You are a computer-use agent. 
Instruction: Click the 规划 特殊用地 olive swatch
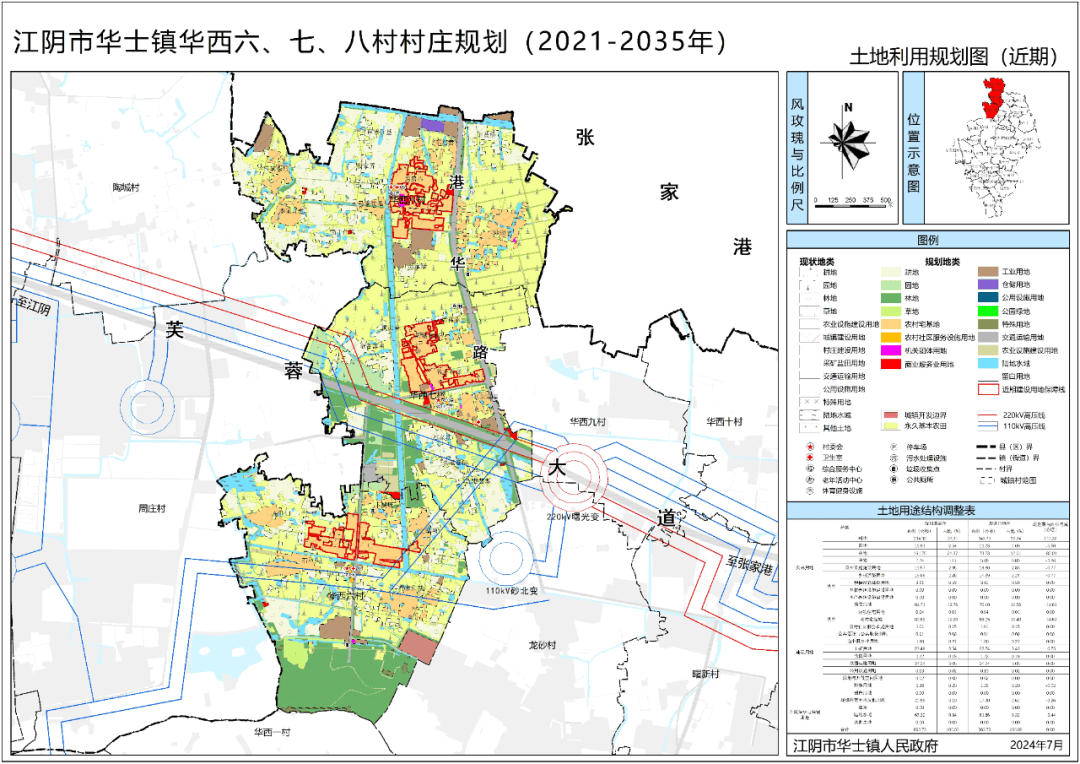click(988, 324)
